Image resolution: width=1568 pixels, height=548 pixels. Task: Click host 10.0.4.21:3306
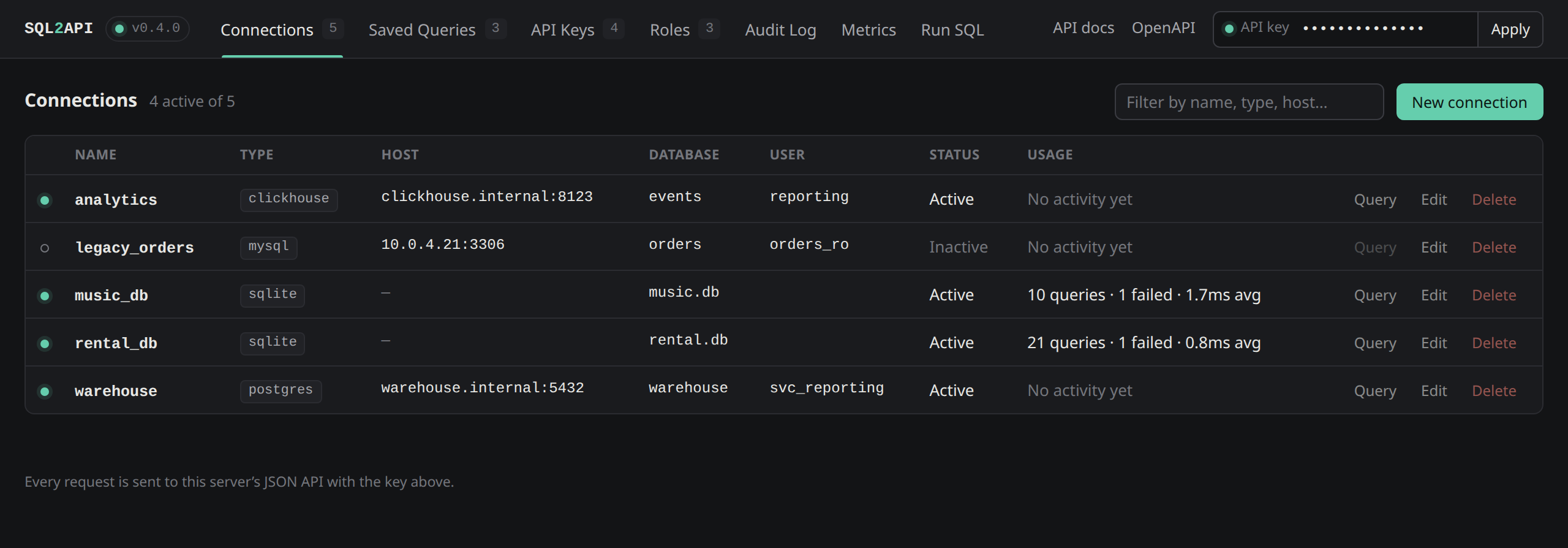click(x=443, y=245)
